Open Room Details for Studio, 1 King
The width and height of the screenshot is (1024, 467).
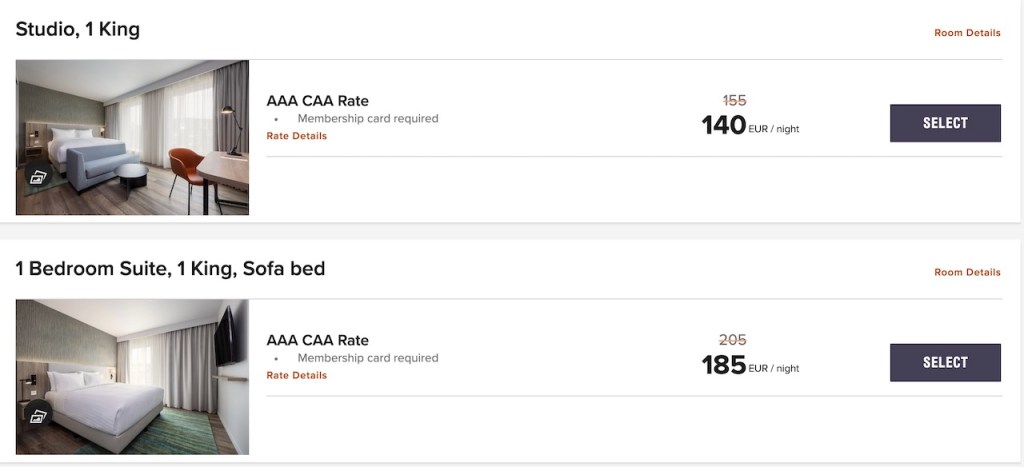[x=967, y=33]
